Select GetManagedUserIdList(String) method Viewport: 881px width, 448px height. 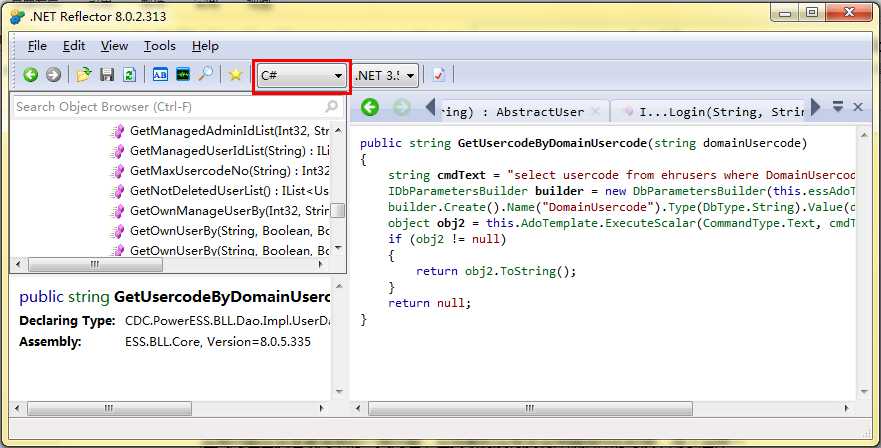pyautogui.click(x=229, y=151)
